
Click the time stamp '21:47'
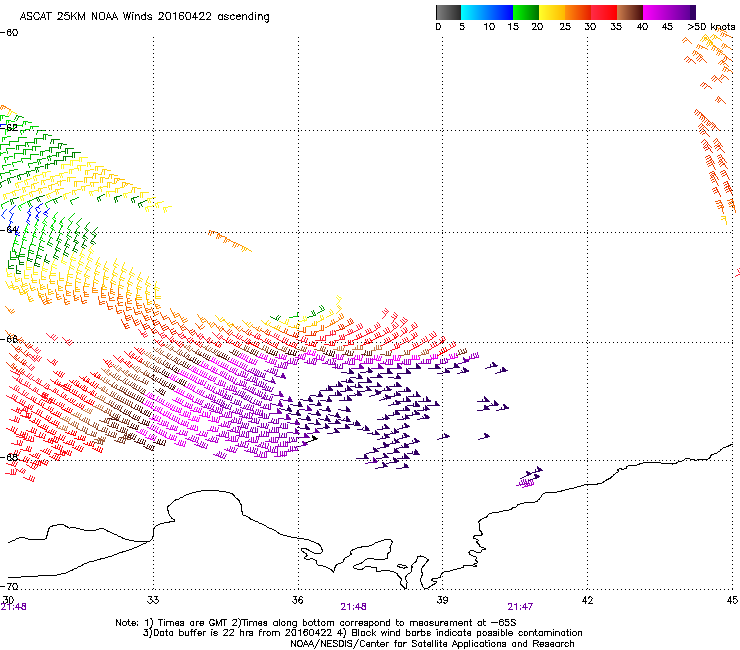point(520,607)
